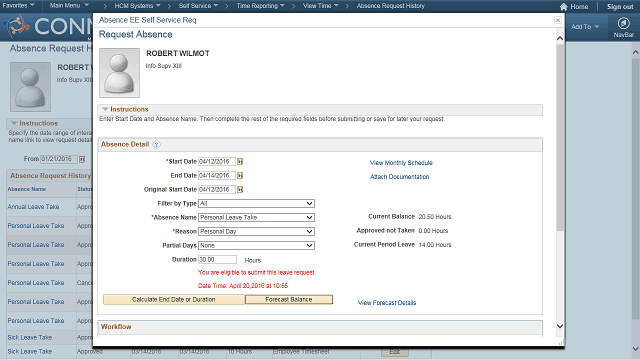Viewport: 640px width, 360px height.
Task: Open the Main Menu dropdown
Action: point(69,6)
